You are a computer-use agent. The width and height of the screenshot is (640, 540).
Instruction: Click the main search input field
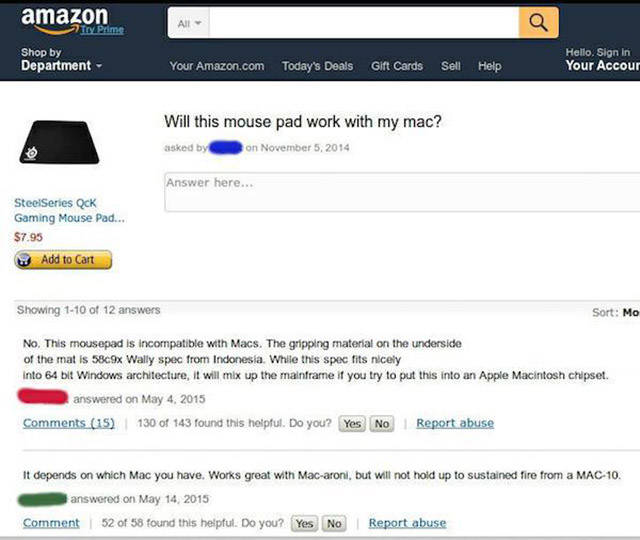(x=365, y=21)
